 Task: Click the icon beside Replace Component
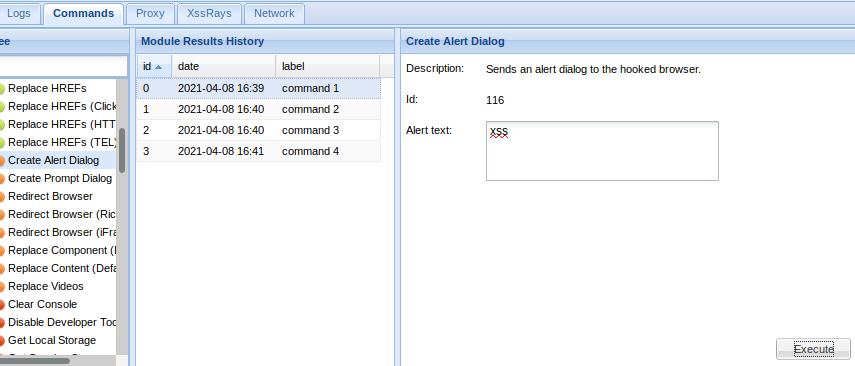pyautogui.click(x=2, y=250)
